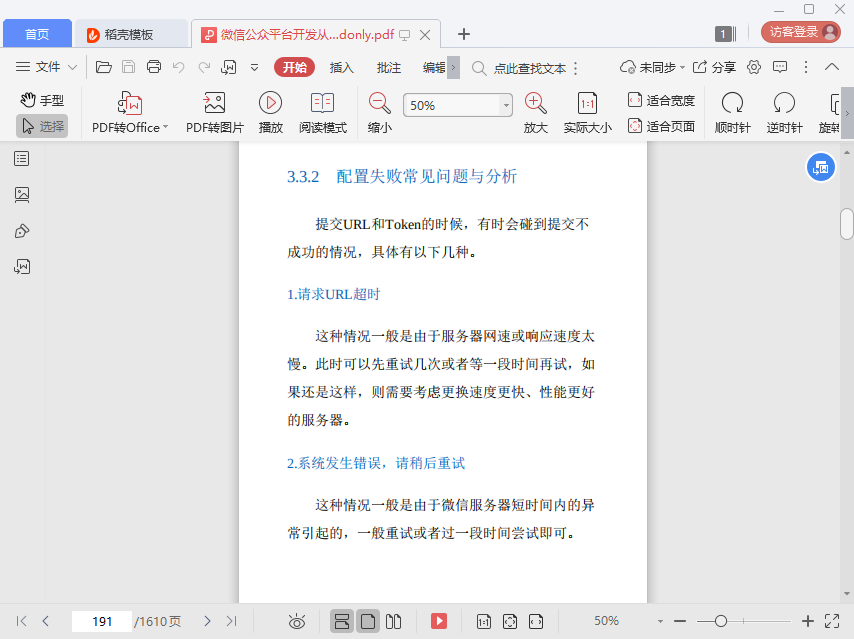
Task: Enable two-page view in status bar
Action: 394,621
